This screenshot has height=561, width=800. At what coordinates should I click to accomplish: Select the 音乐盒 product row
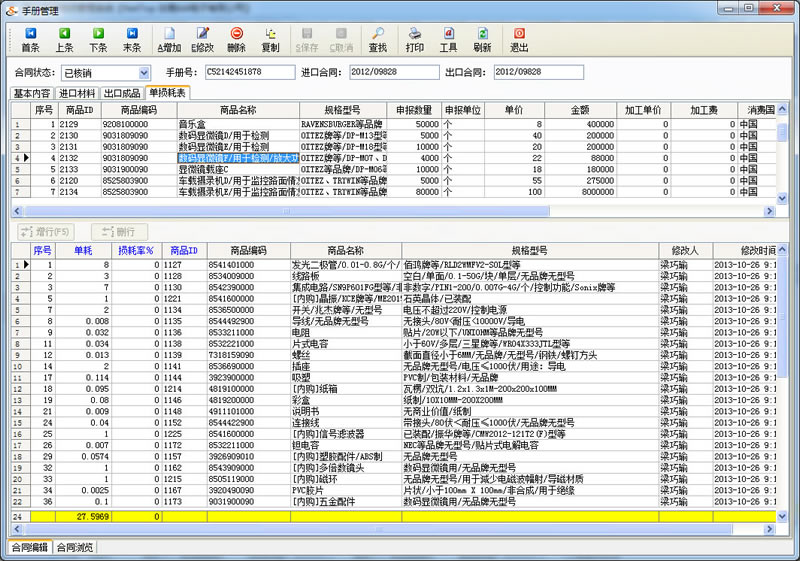[393, 124]
